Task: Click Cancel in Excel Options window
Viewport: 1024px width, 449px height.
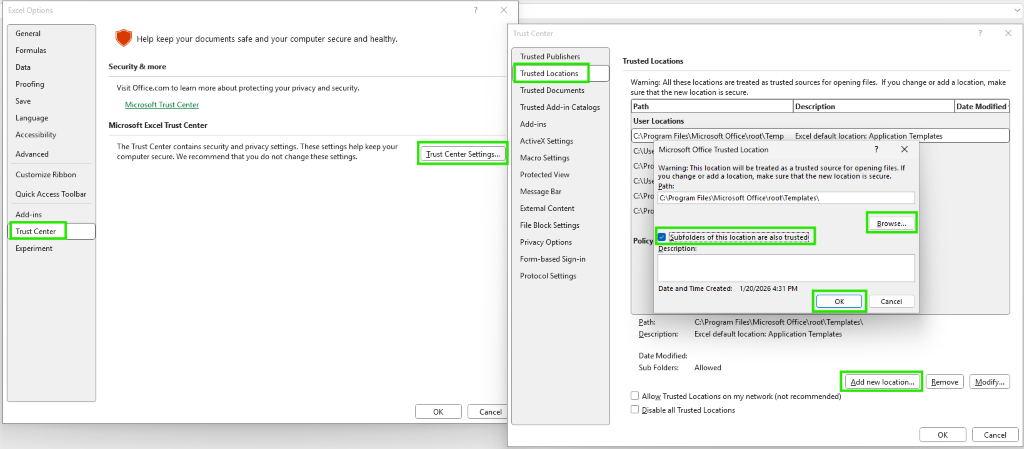Action: (x=490, y=412)
